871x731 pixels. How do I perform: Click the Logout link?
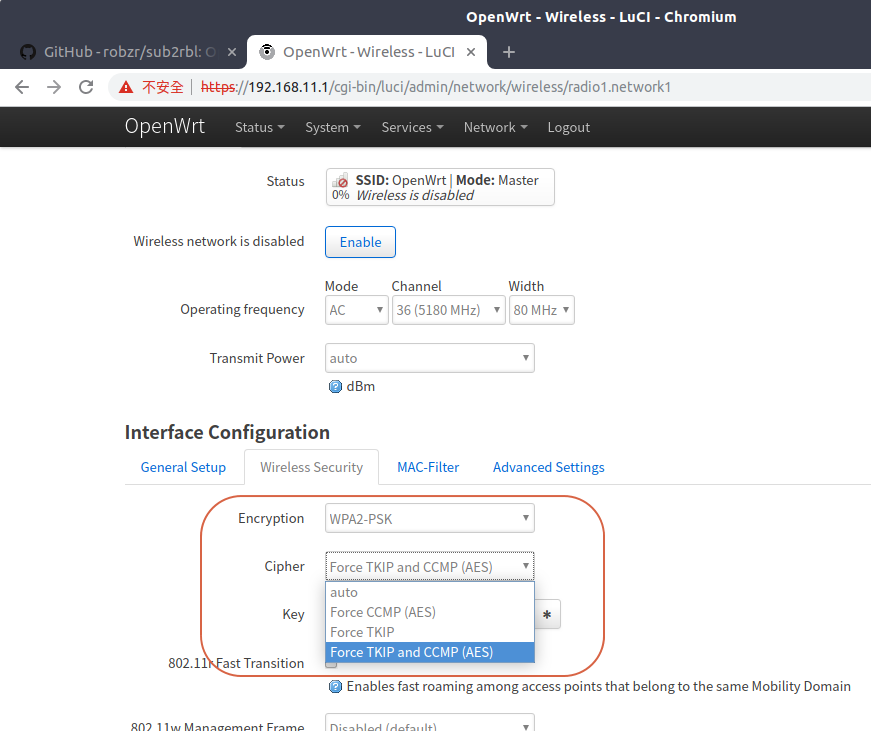coord(568,127)
